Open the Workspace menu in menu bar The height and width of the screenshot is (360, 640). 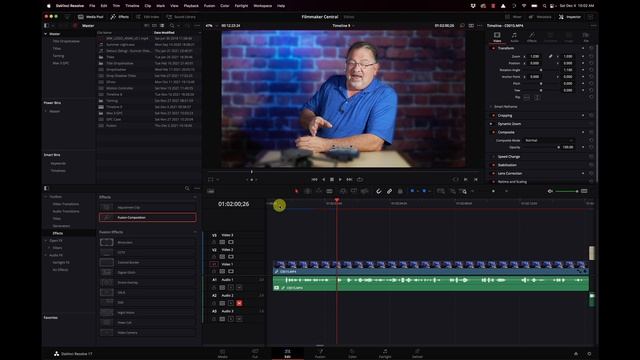(262, 6)
